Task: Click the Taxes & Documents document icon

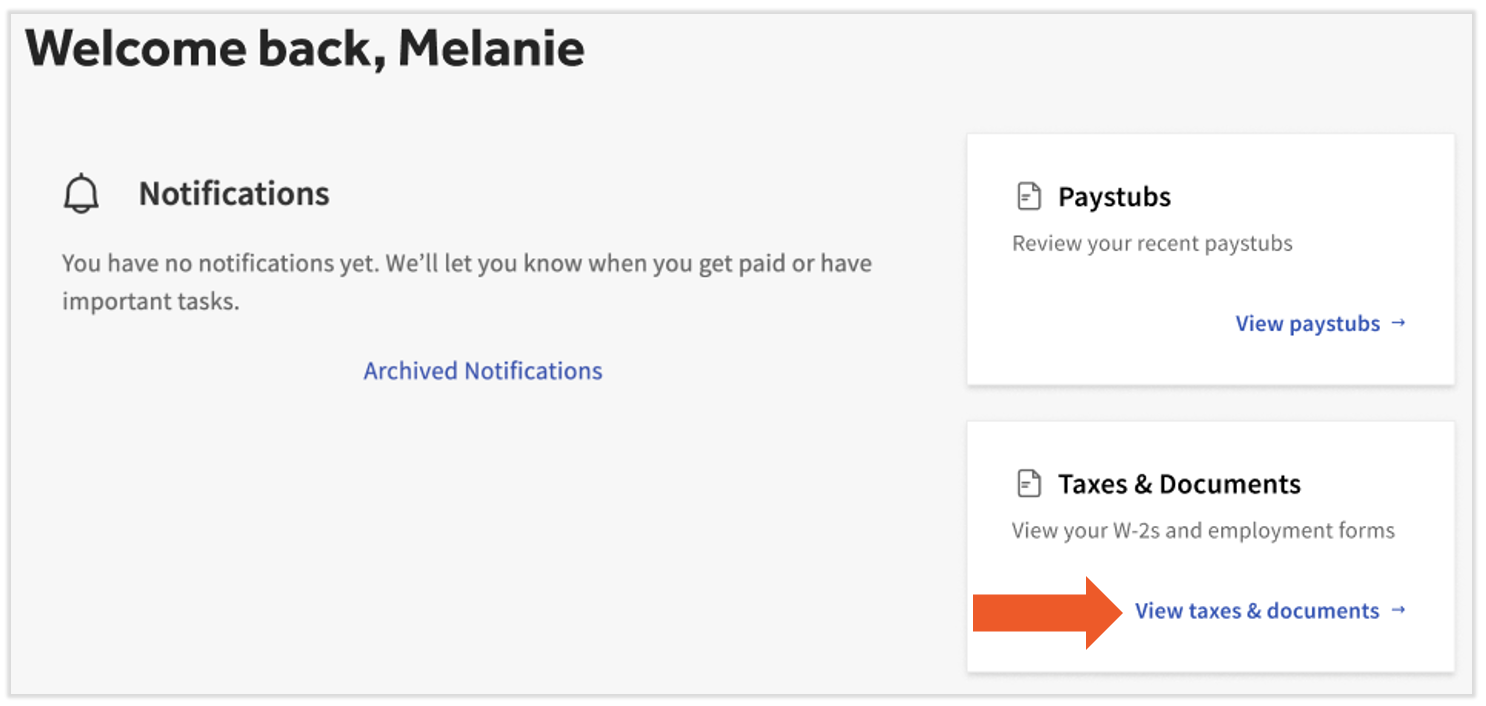Action: (x=1029, y=483)
